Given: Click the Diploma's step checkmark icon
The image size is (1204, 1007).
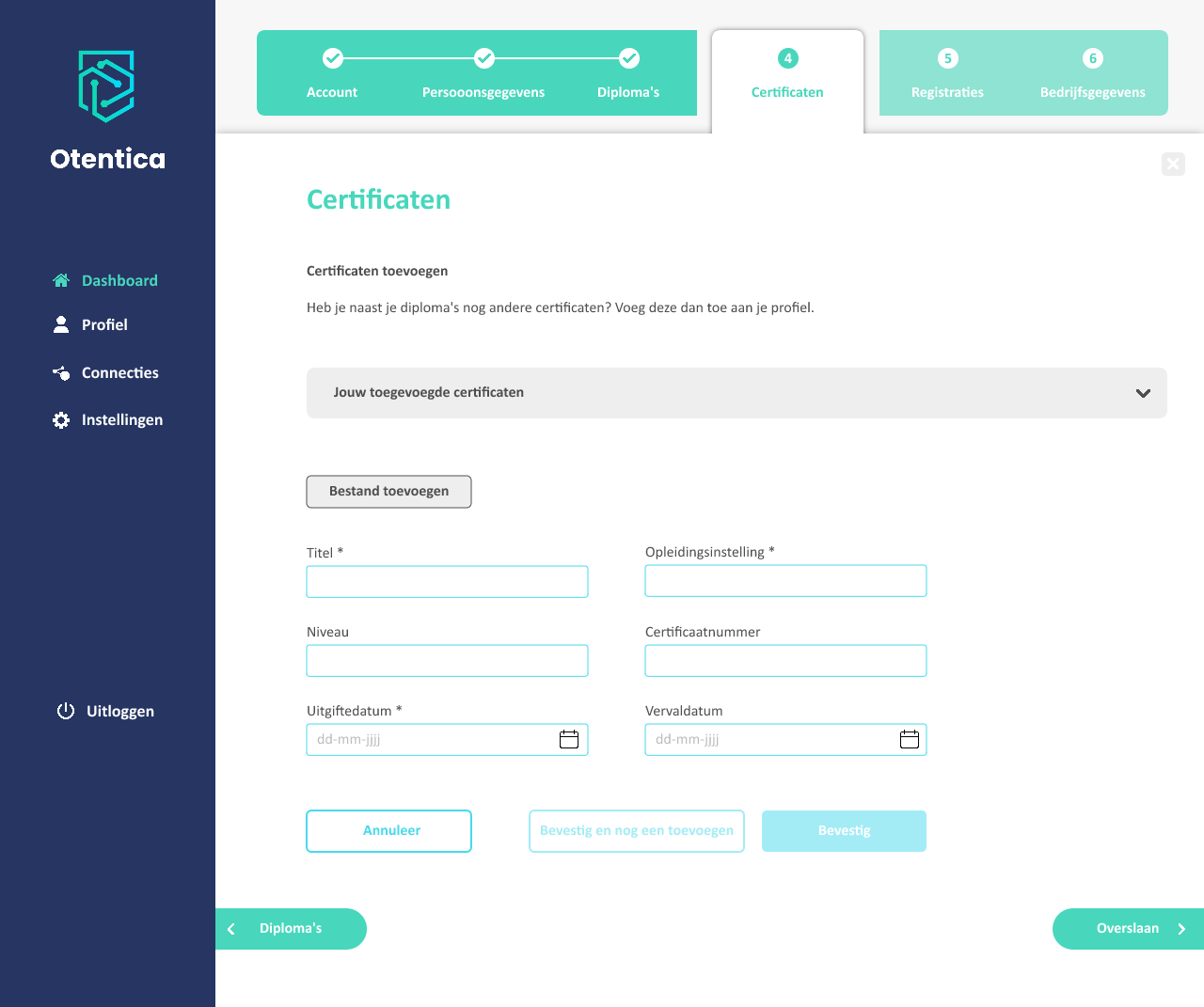Looking at the screenshot, I should tap(629, 58).
